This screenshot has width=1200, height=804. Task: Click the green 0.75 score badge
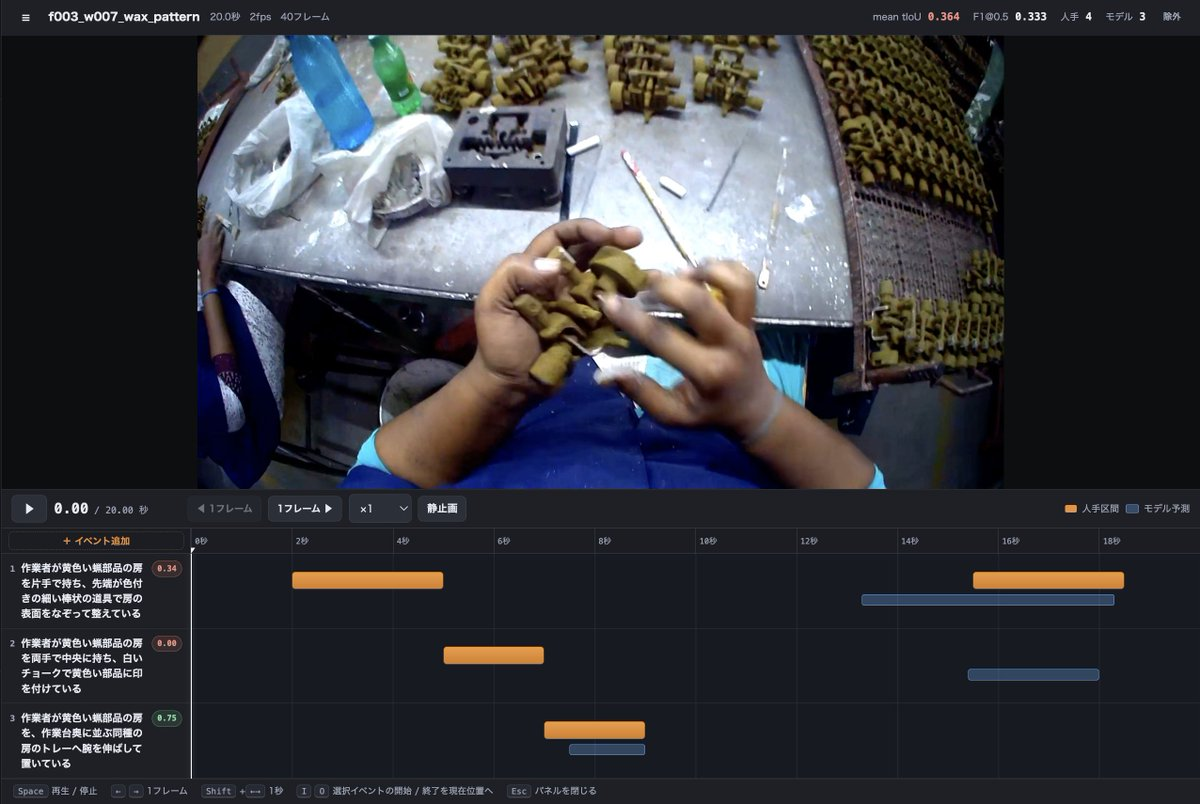pyautogui.click(x=167, y=718)
